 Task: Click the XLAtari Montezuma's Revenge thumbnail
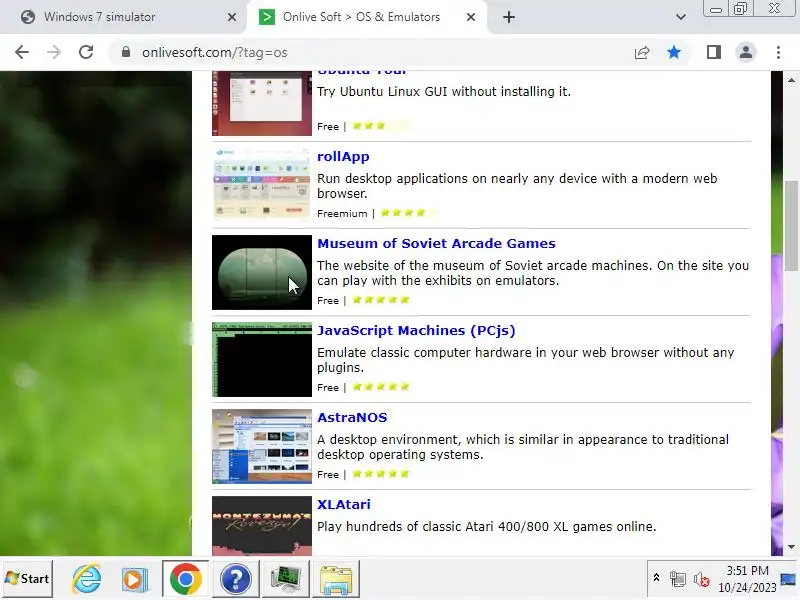click(262, 526)
